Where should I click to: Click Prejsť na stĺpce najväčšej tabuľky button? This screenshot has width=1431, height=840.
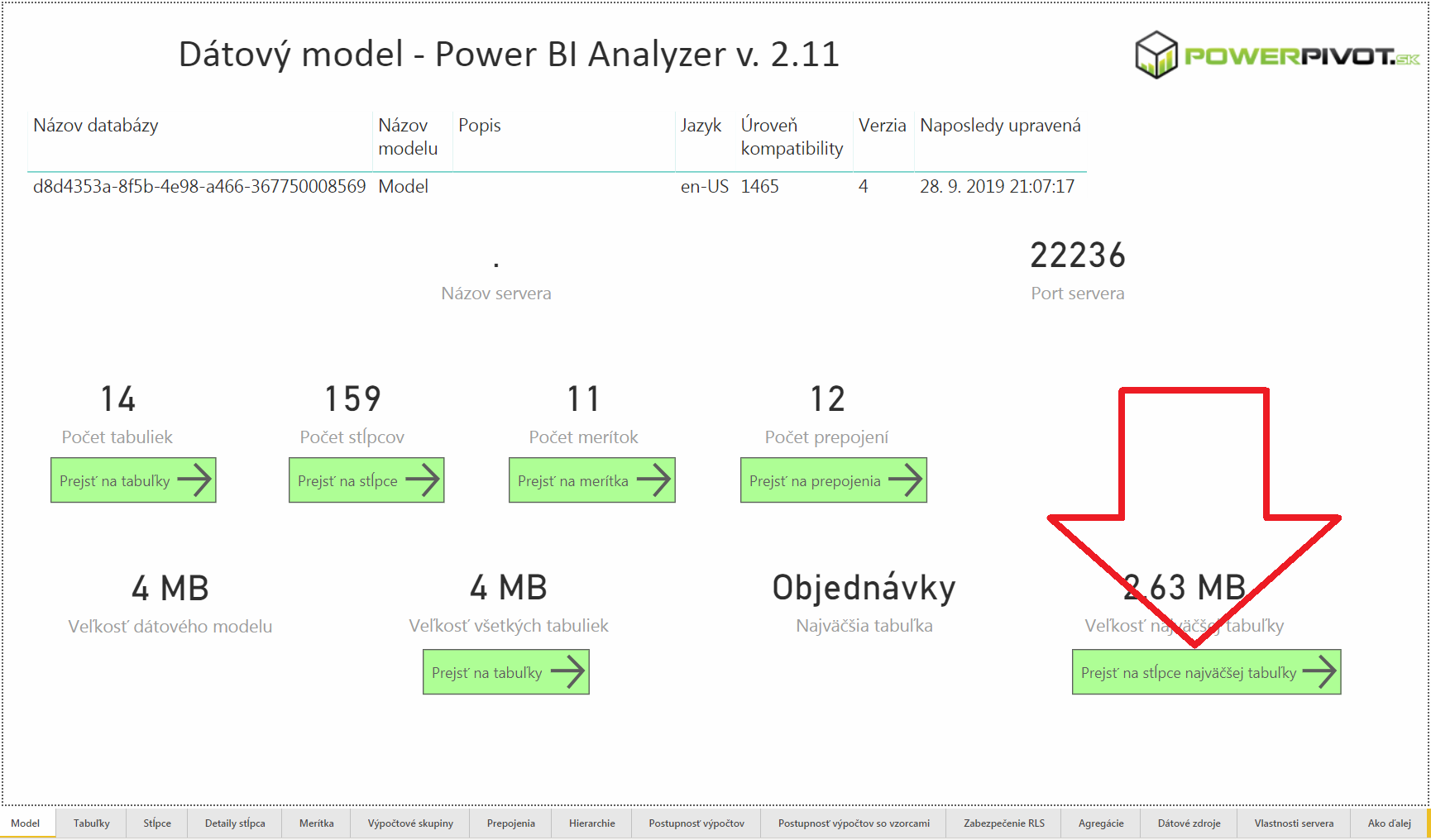[1207, 672]
